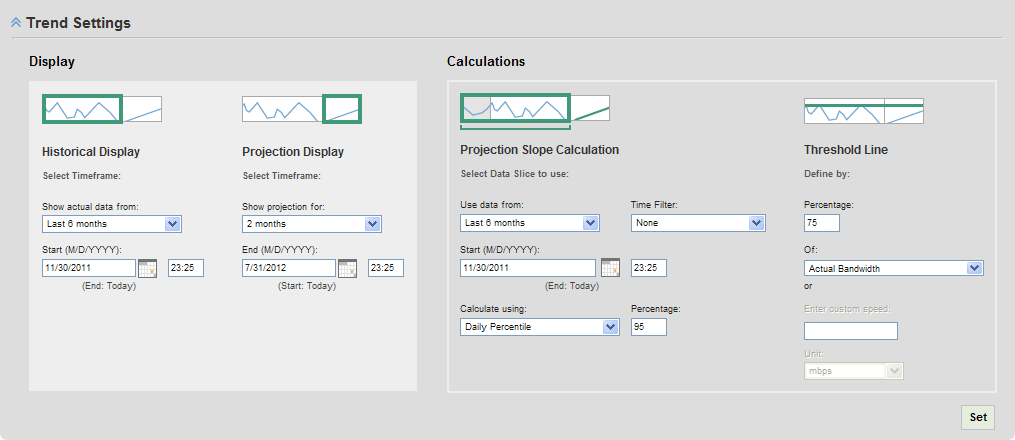Image resolution: width=1015 pixels, height=440 pixels.
Task: Click the Historical Display chart thumbnail
Action: (102, 109)
